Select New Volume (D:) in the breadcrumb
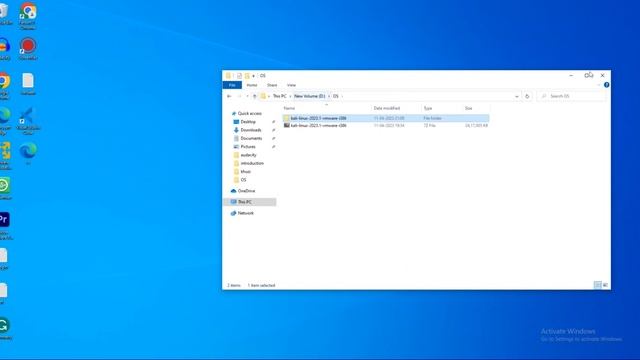Screen dimensions: 640x360 [x=309, y=96]
